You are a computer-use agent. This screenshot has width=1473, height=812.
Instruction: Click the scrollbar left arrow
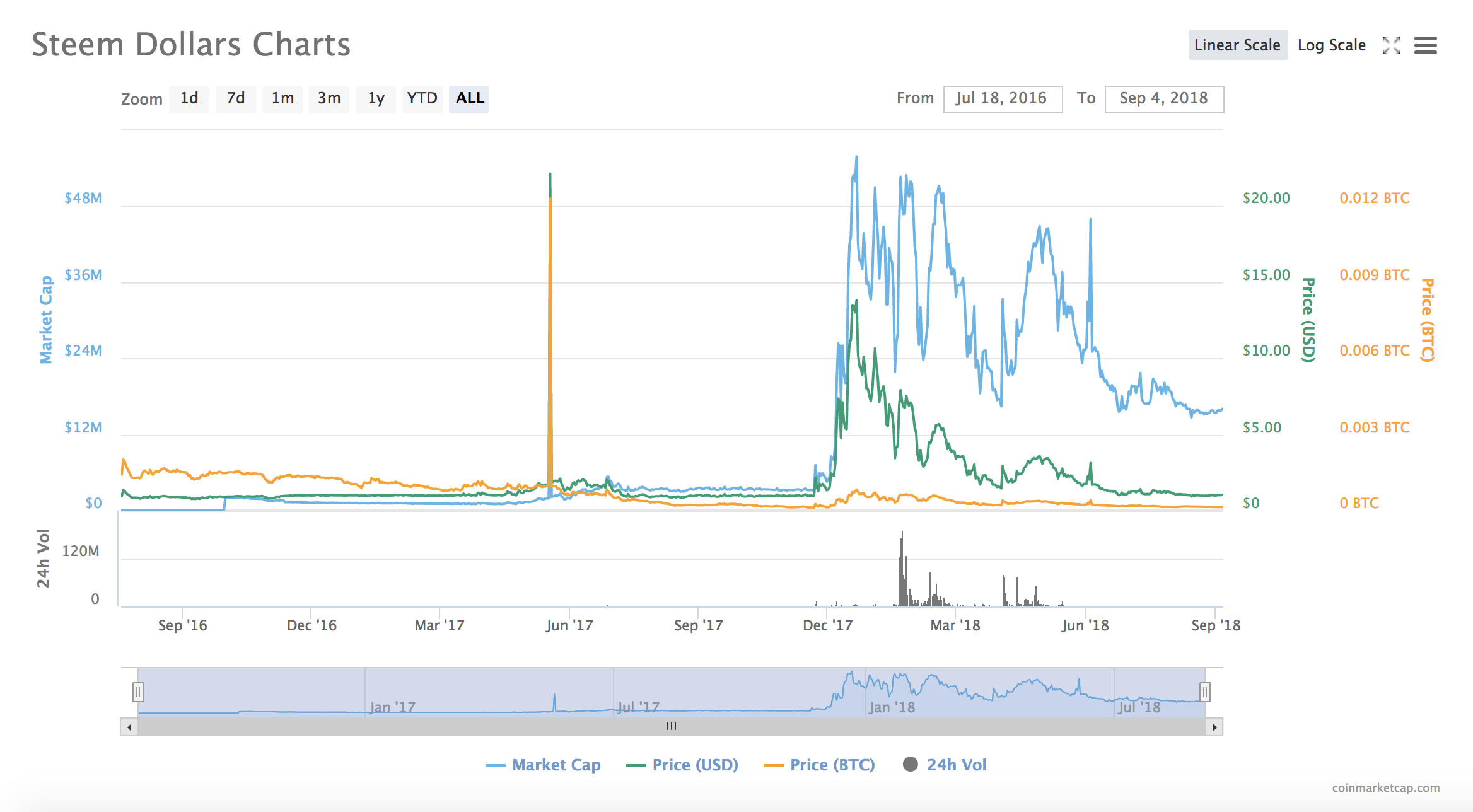tap(129, 727)
